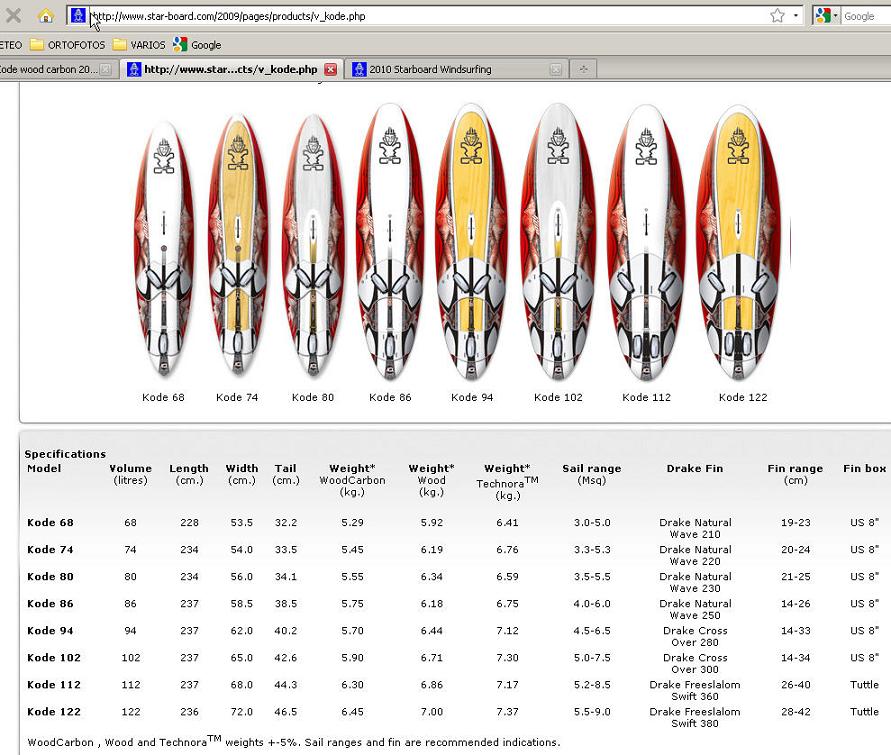Click the Kode 68 board image
The height and width of the screenshot is (755, 891).
click(164, 250)
